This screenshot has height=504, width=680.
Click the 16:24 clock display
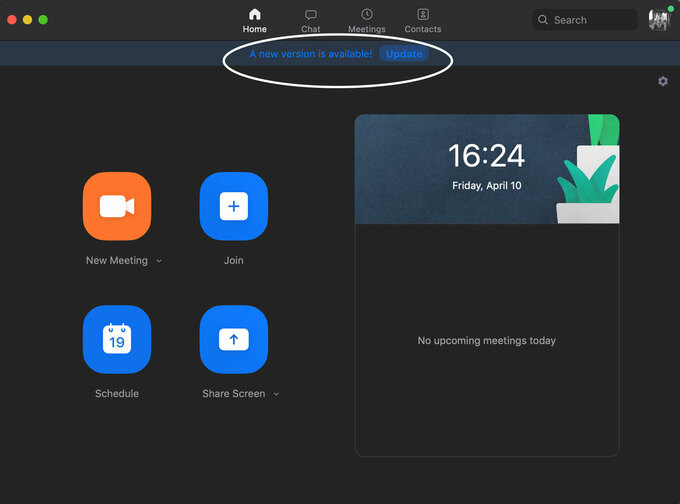pos(487,156)
